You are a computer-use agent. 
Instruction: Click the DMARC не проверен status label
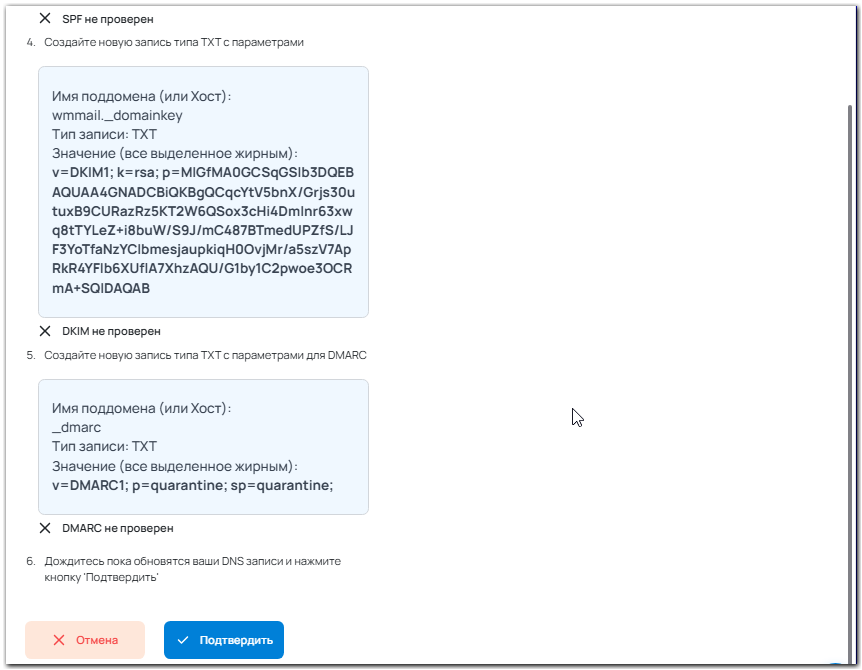coord(118,528)
